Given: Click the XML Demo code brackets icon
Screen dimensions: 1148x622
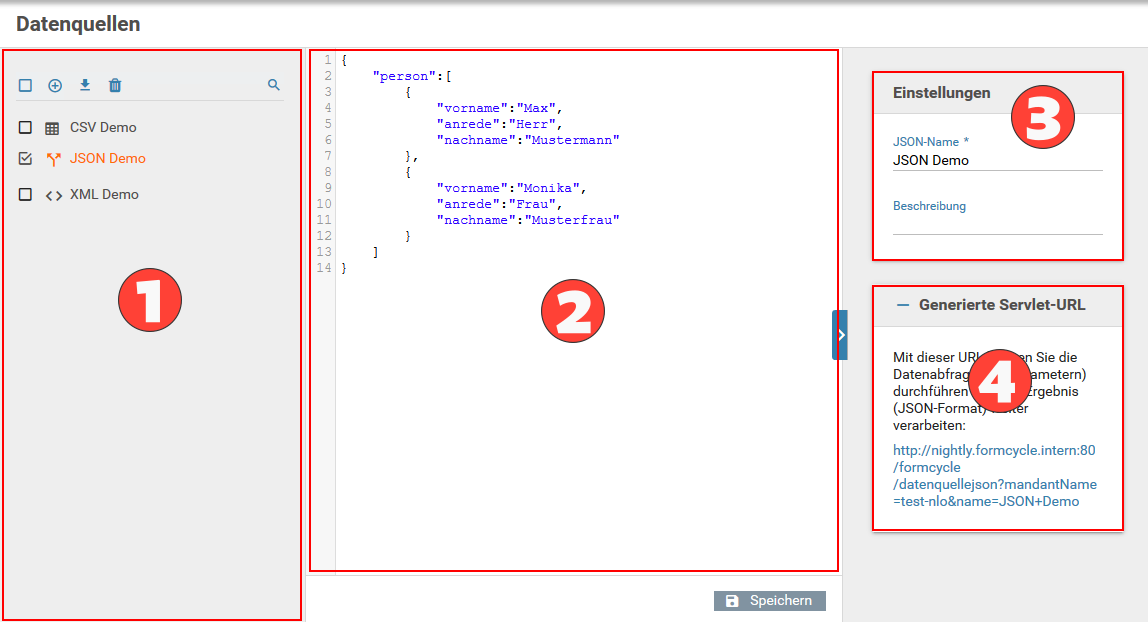Looking at the screenshot, I should tap(53, 195).
